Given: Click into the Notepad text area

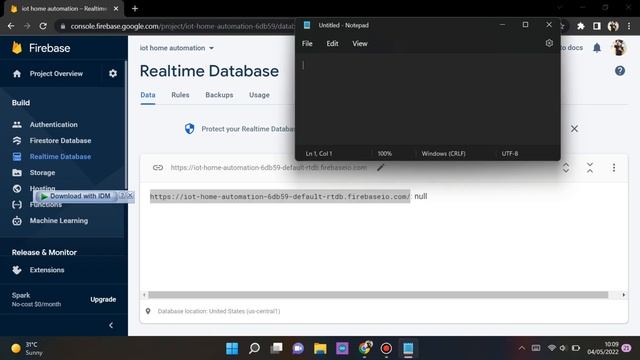Looking at the screenshot, I should coord(427,99).
